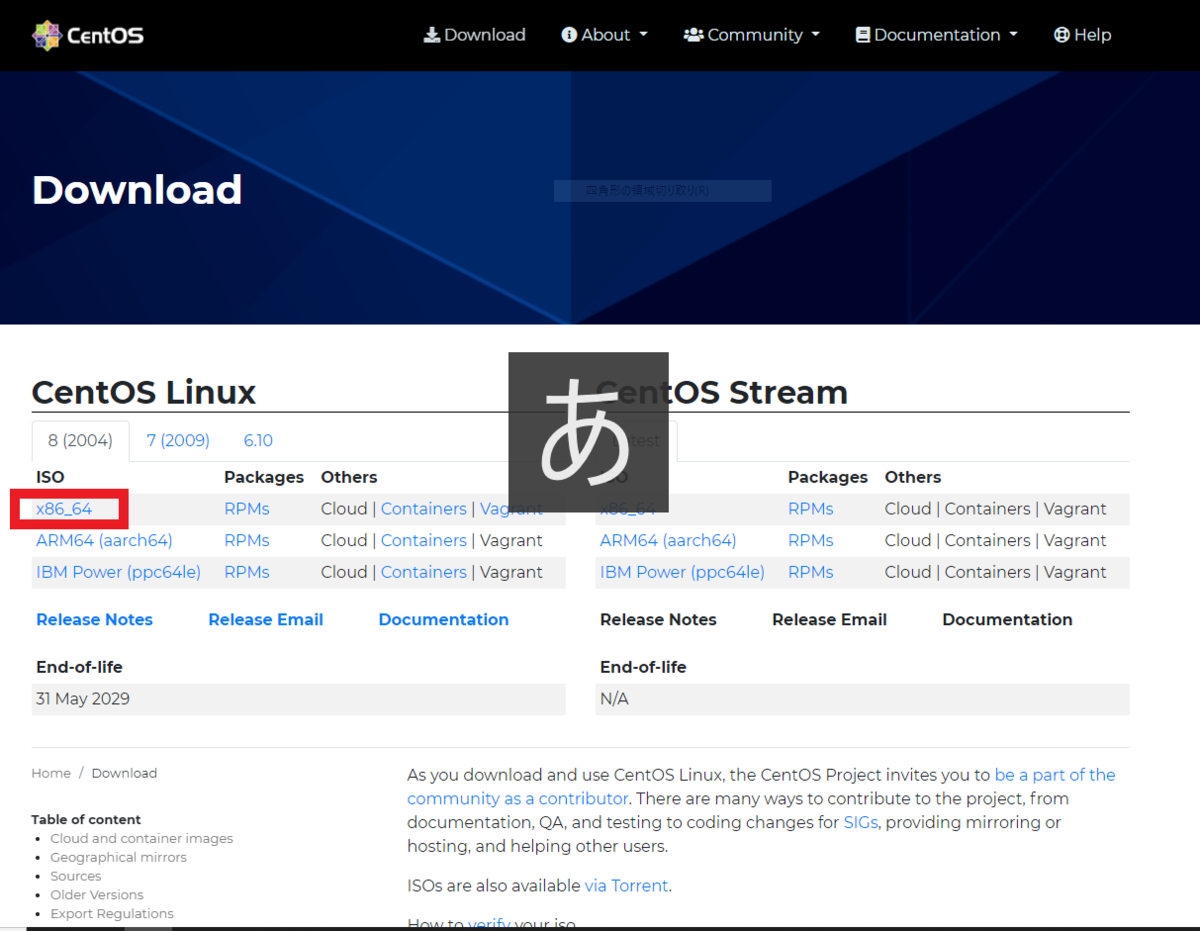Open RPMs for CentOS Stream ARM64 row
1200x931 pixels.
tap(811, 541)
